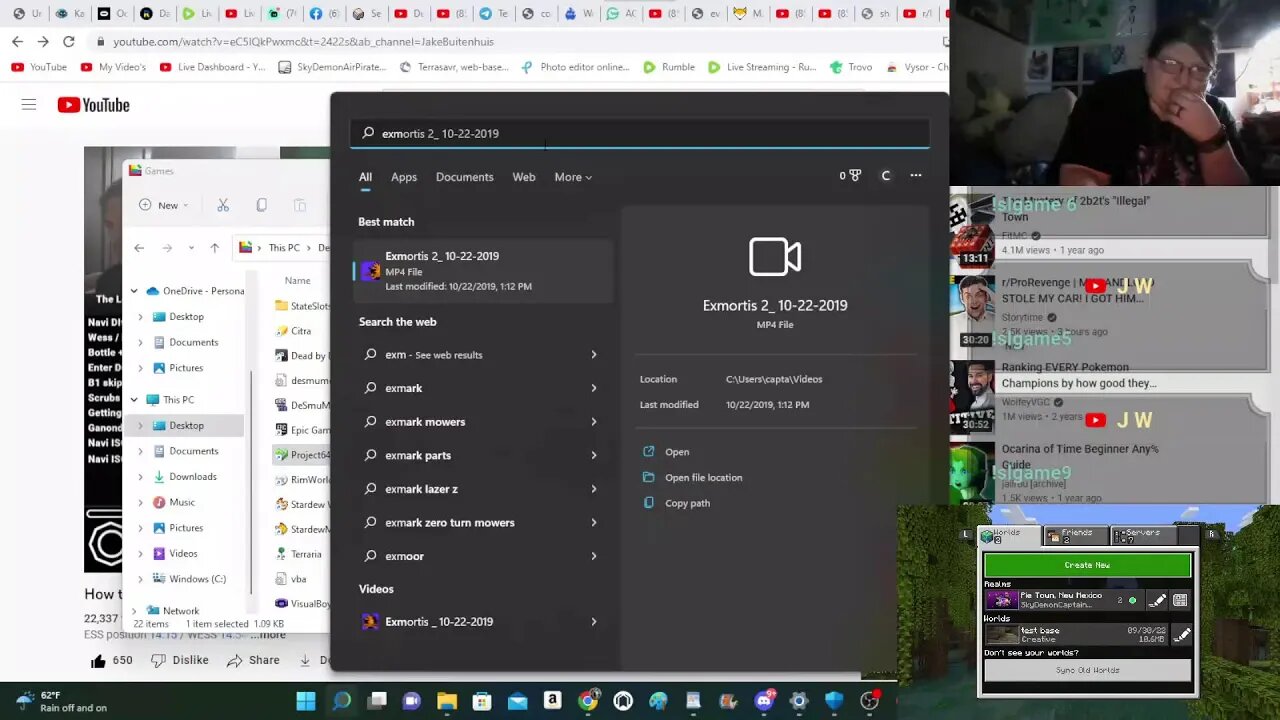This screenshot has width=1280, height=720.
Task: Click the taskbar Search magnifier icon
Action: pos(341,701)
